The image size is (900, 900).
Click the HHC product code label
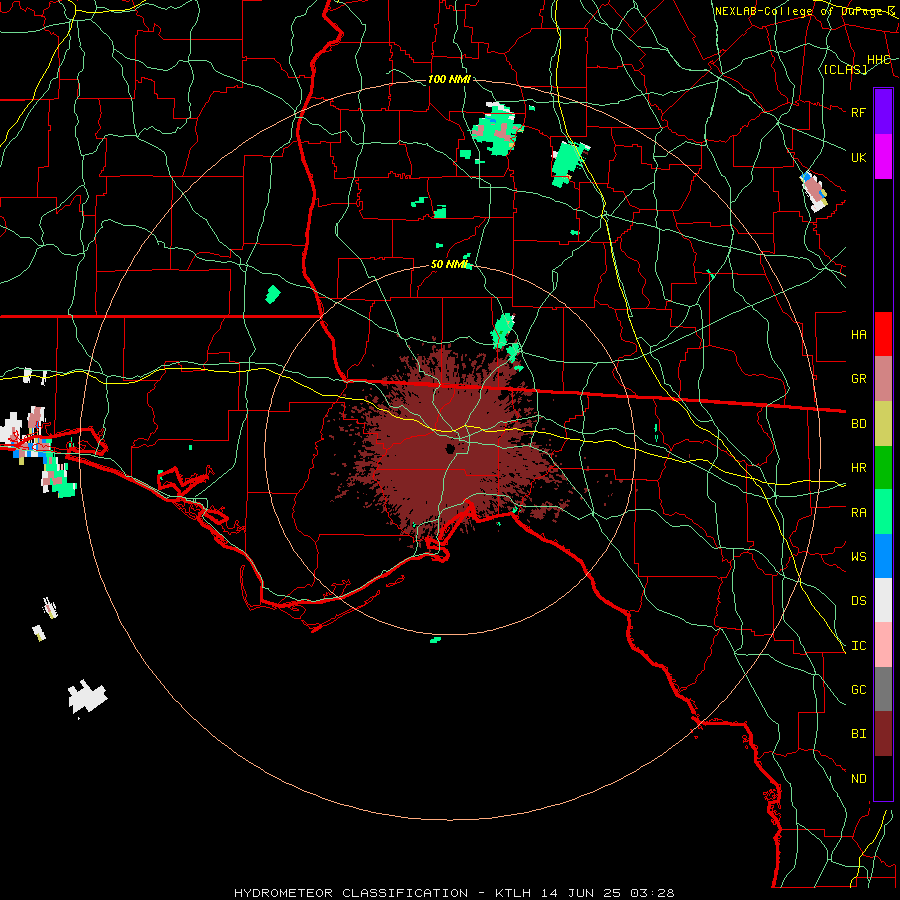879,60
